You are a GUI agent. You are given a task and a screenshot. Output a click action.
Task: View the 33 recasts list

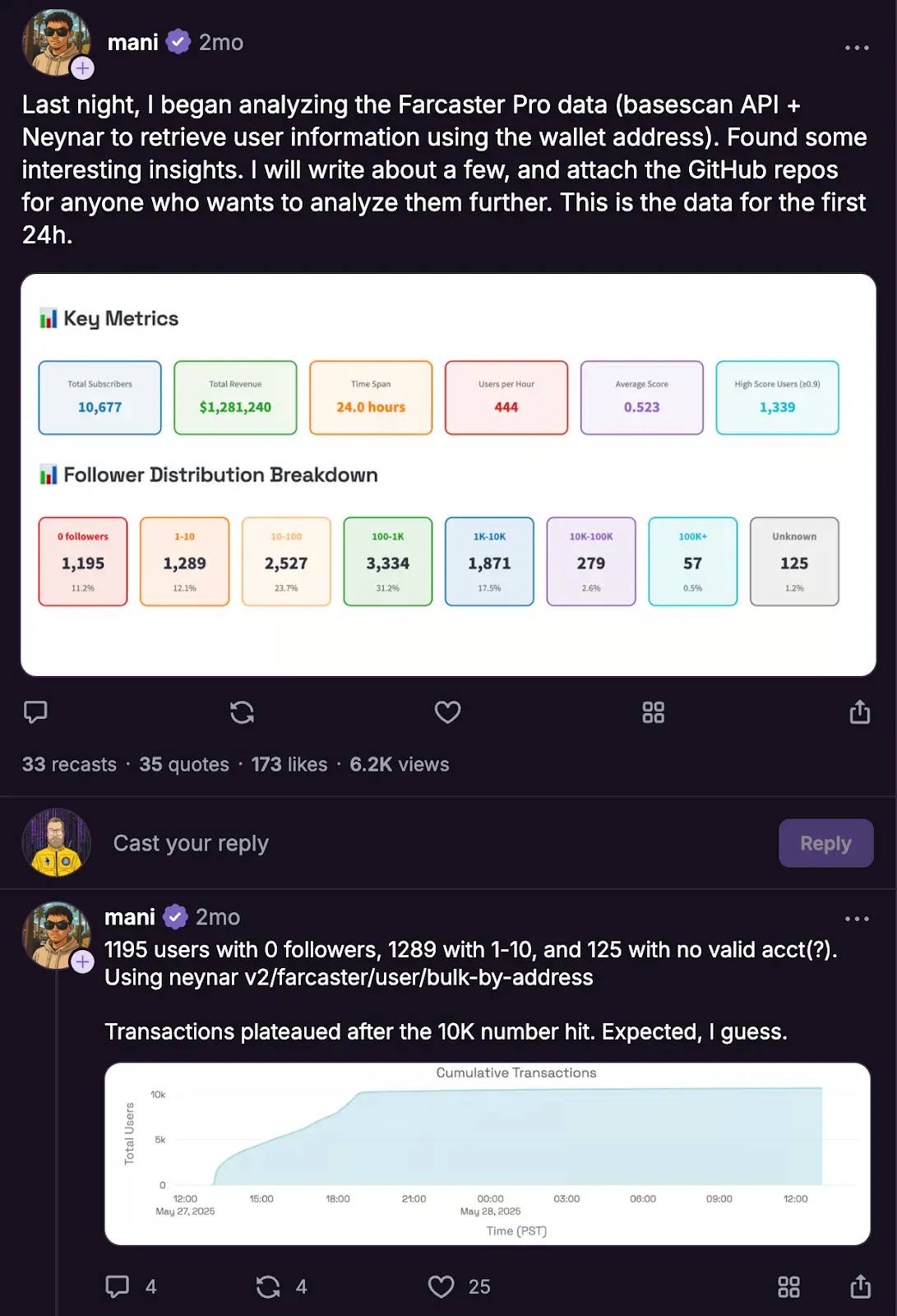69,764
